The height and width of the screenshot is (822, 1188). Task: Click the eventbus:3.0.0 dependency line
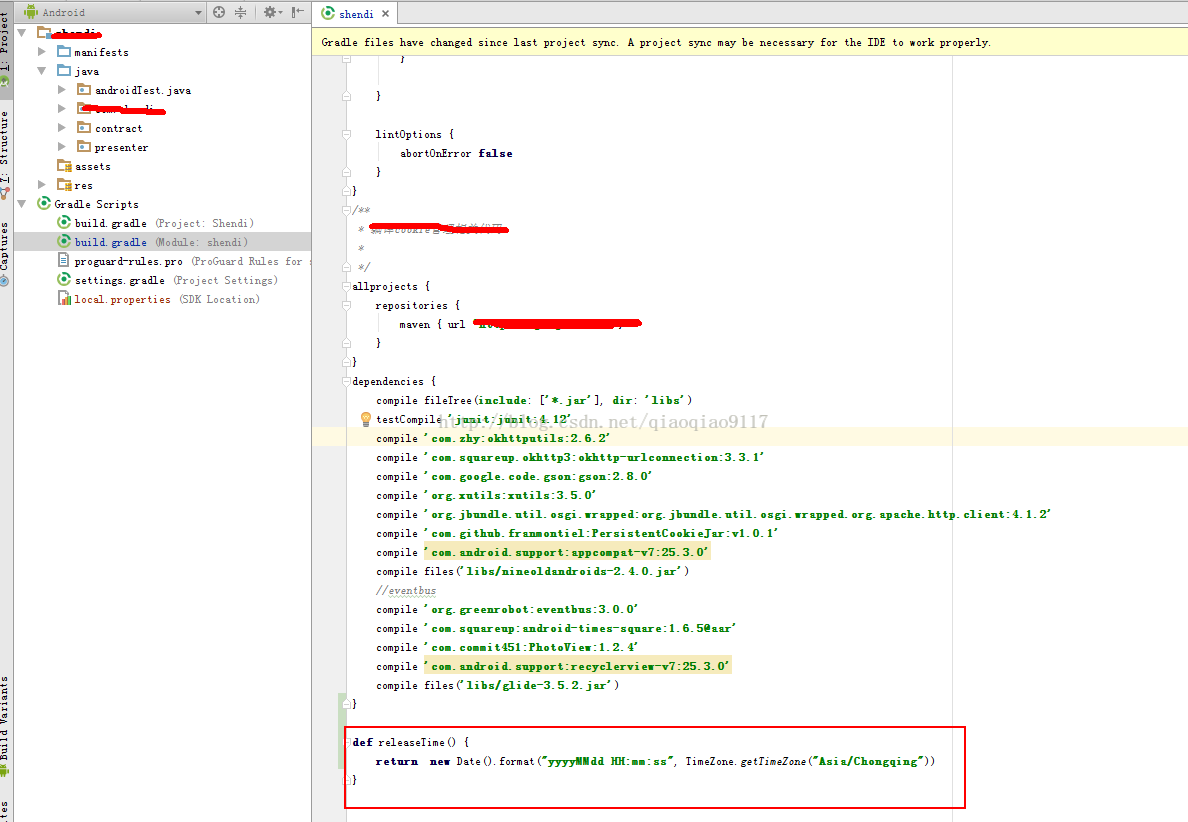tap(508, 610)
